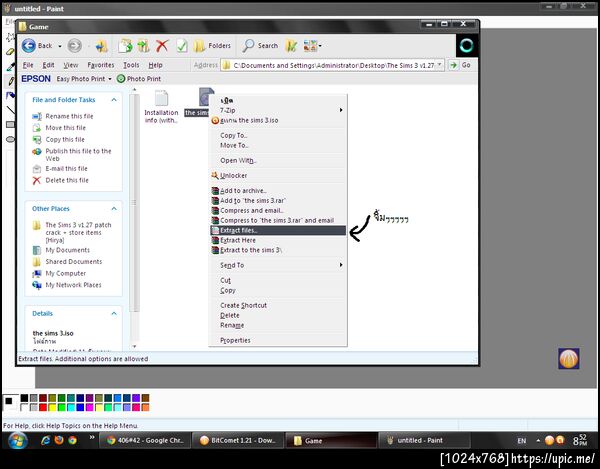Expand the 7-Zip submenu entry
The width and height of the screenshot is (600, 469).
pyautogui.click(x=278, y=110)
